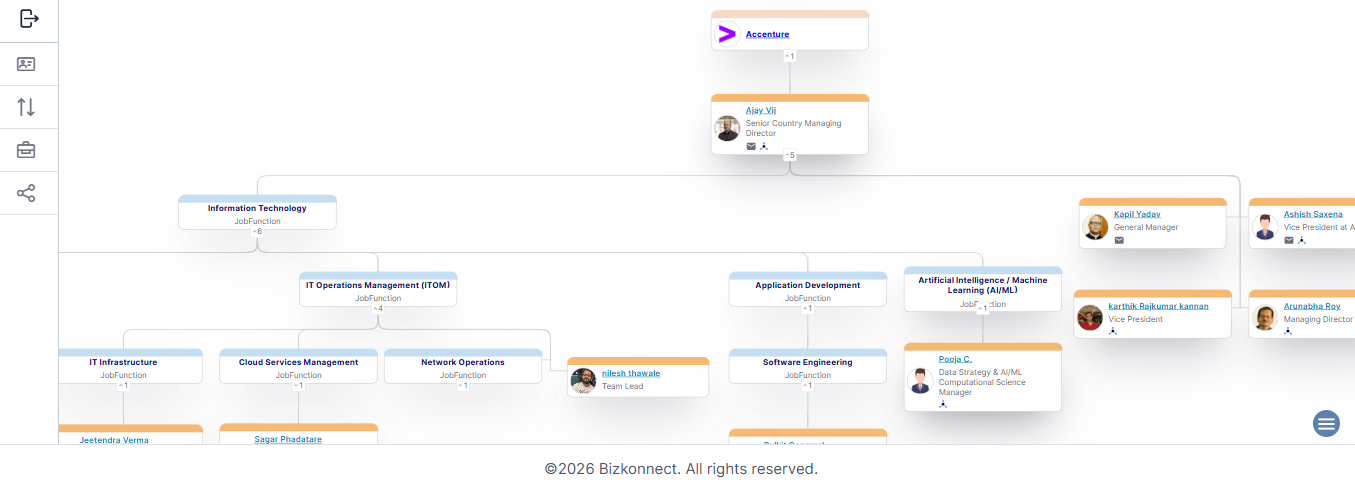This screenshot has height=486, width=1355.
Task: Collapse the Accenture node's 1 child toggle
Action: (789, 56)
